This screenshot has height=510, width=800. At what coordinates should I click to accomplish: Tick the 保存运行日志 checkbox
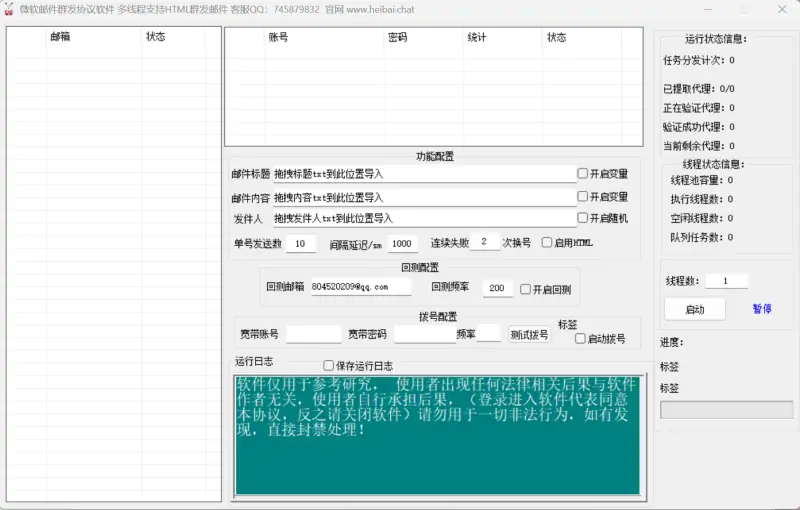(329, 366)
